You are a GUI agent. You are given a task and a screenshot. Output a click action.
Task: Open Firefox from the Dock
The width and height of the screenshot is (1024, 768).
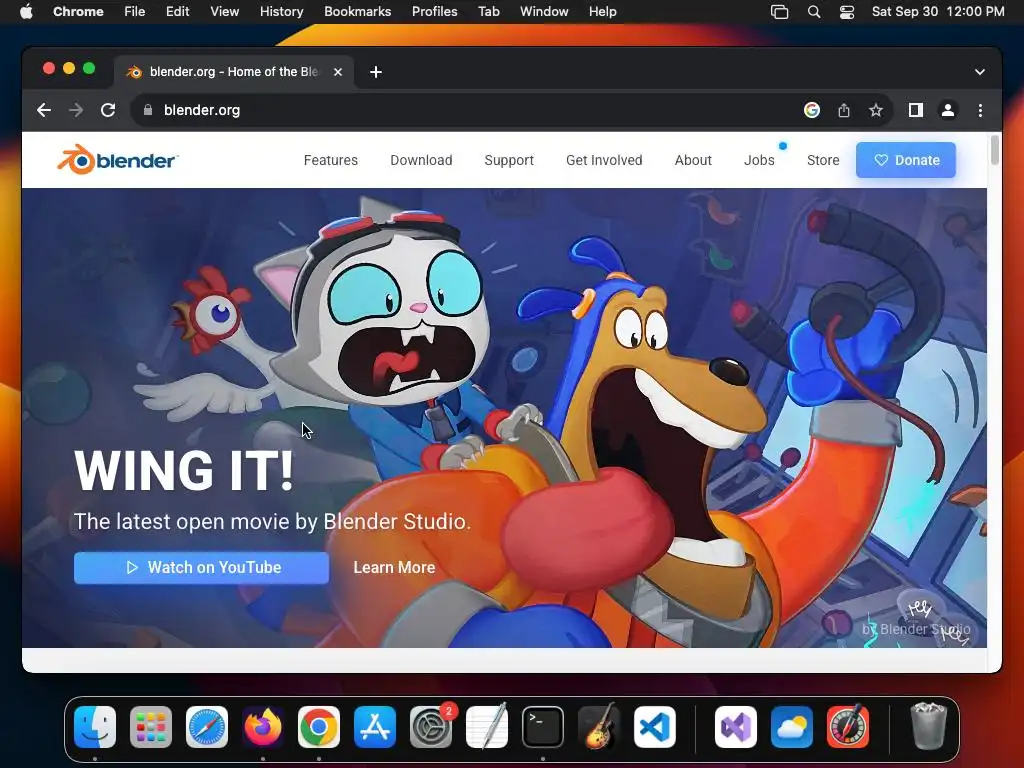coord(263,727)
